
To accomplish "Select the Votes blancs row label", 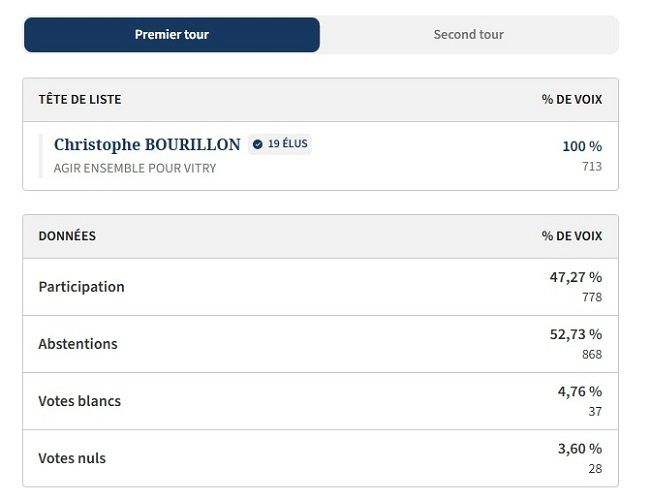I will (x=79, y=401).
